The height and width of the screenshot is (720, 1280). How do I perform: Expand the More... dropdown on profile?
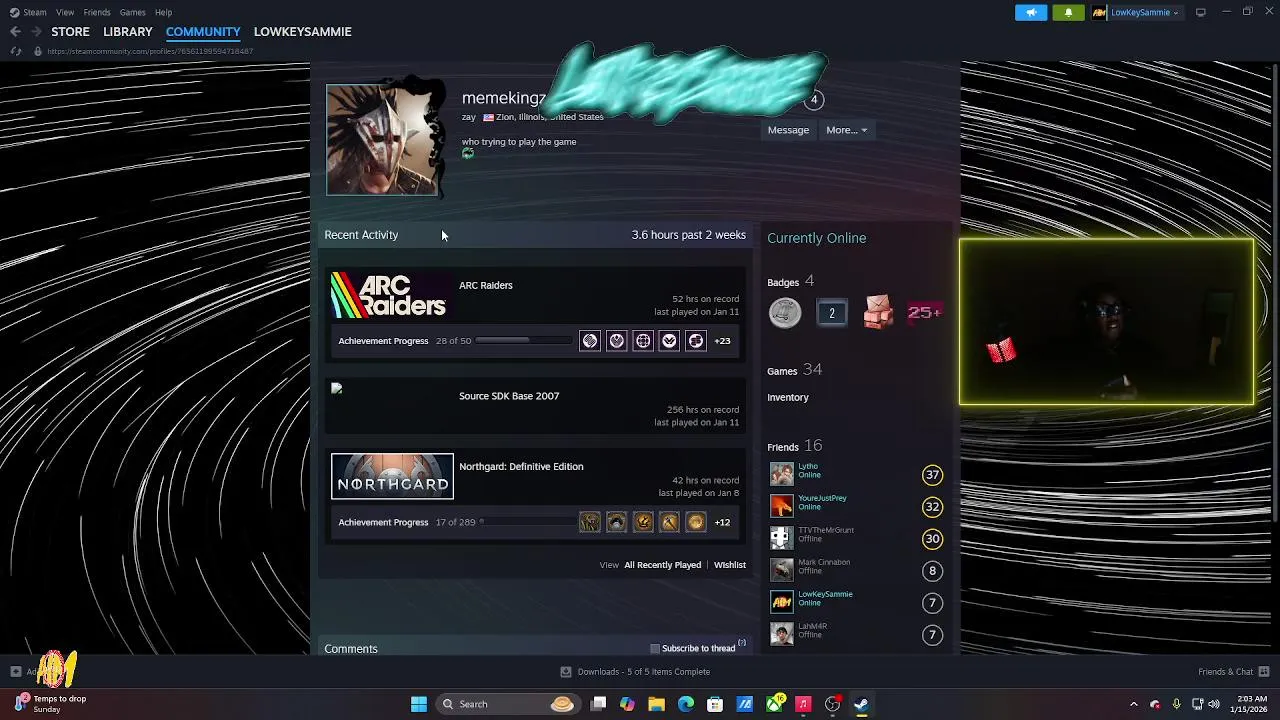click(847, 130)
